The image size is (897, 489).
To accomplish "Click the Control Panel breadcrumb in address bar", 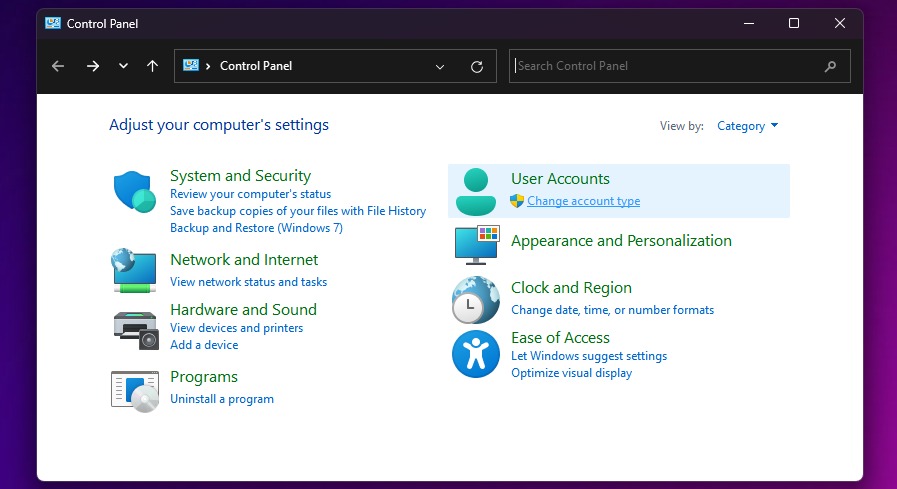I will [x=256, y=66].
